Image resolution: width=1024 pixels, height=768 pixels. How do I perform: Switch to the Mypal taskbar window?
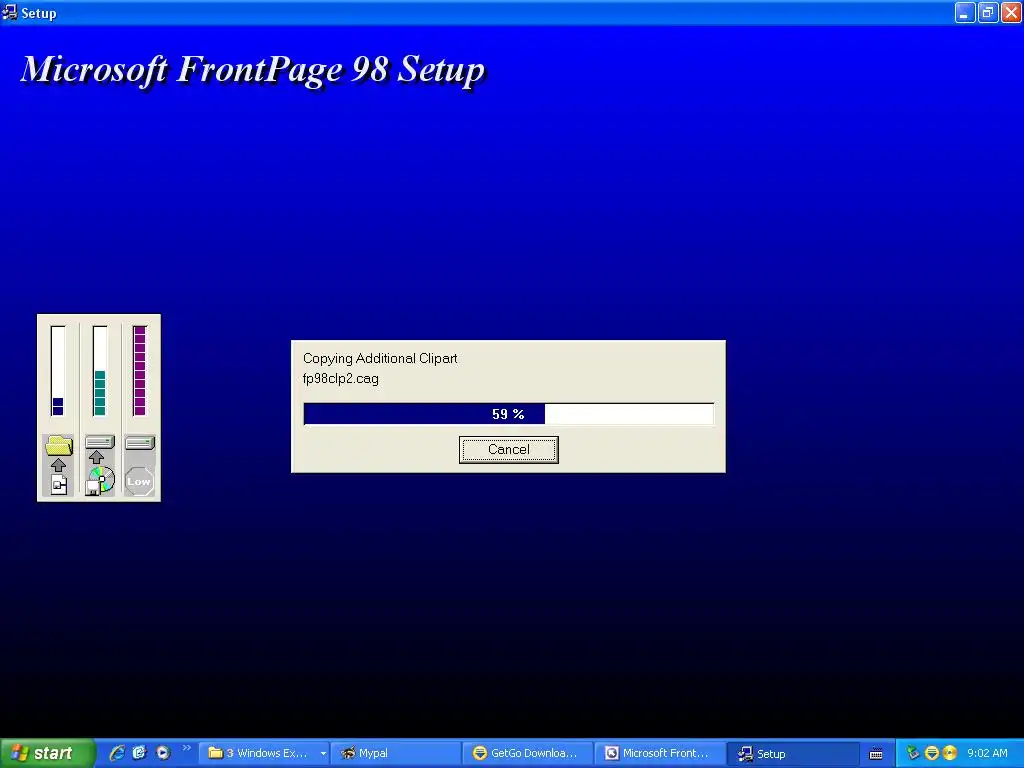click(x=396, y=753)
